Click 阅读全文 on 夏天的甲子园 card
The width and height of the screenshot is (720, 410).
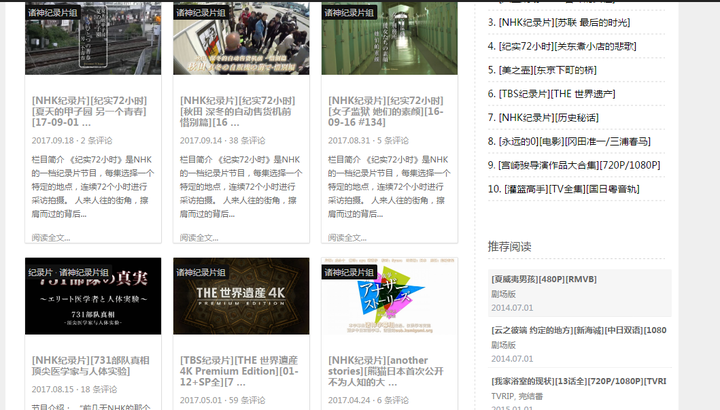click(x=51, y=238)
